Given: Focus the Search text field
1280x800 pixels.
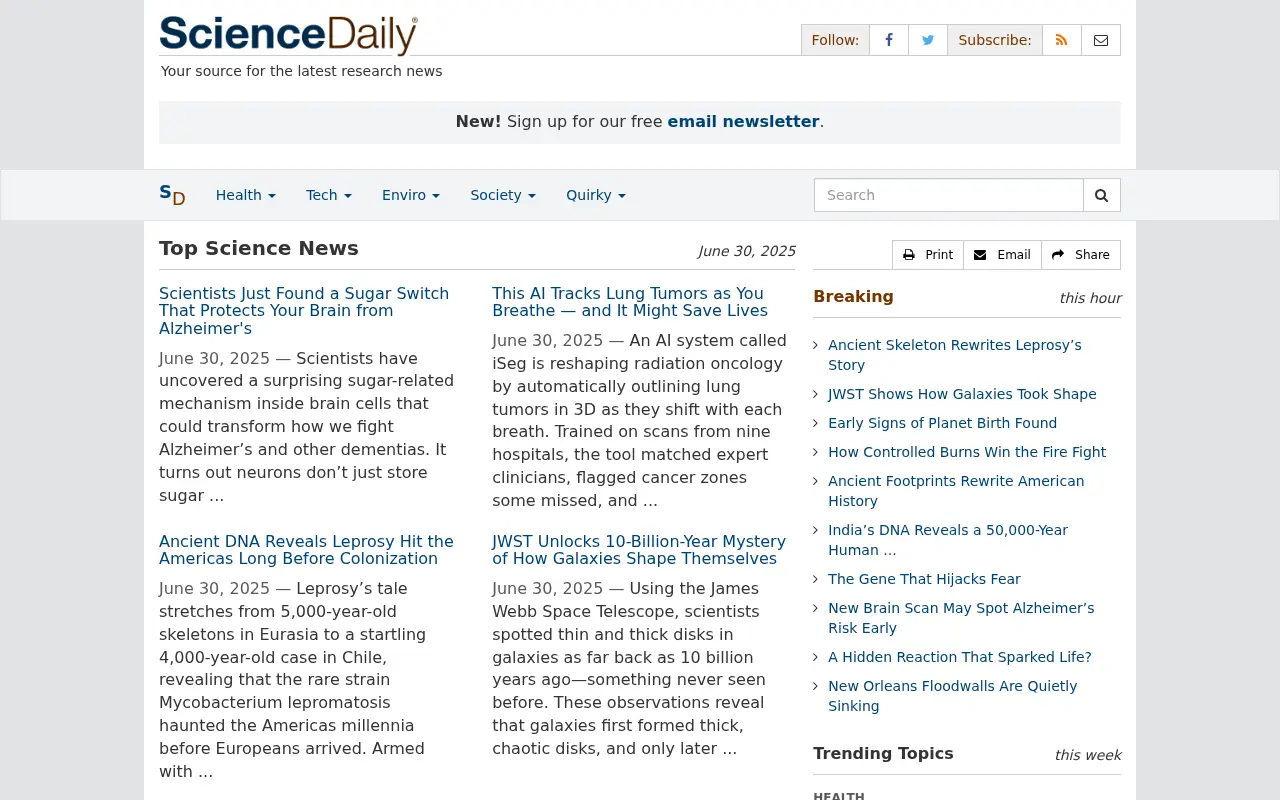Looking at the screenshot, I should 949,195.
